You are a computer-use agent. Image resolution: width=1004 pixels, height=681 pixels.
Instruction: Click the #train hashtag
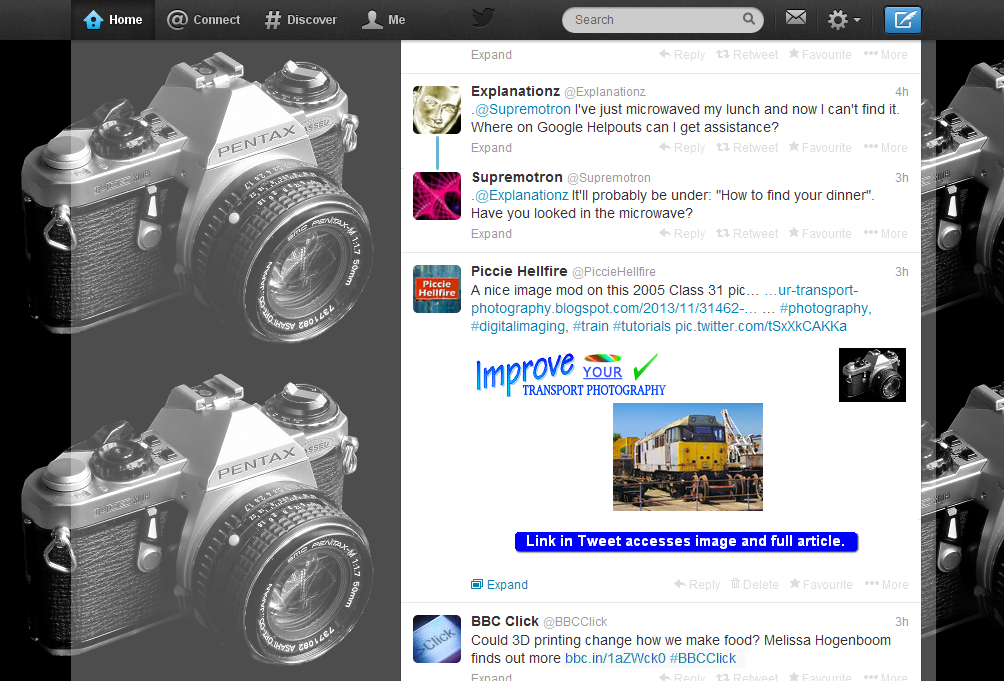point(590,326)
